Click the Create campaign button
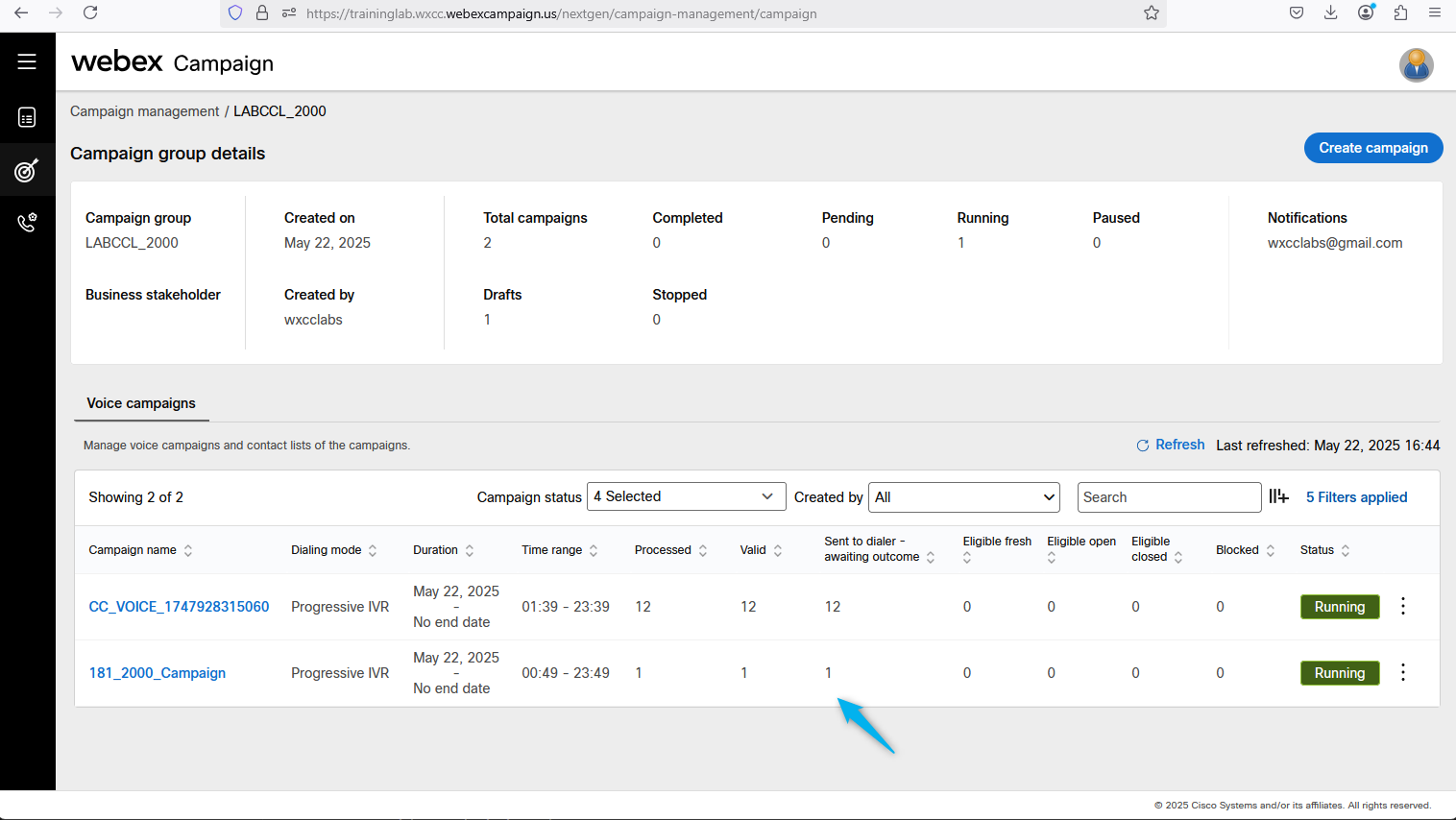 tap(1372, 148)
